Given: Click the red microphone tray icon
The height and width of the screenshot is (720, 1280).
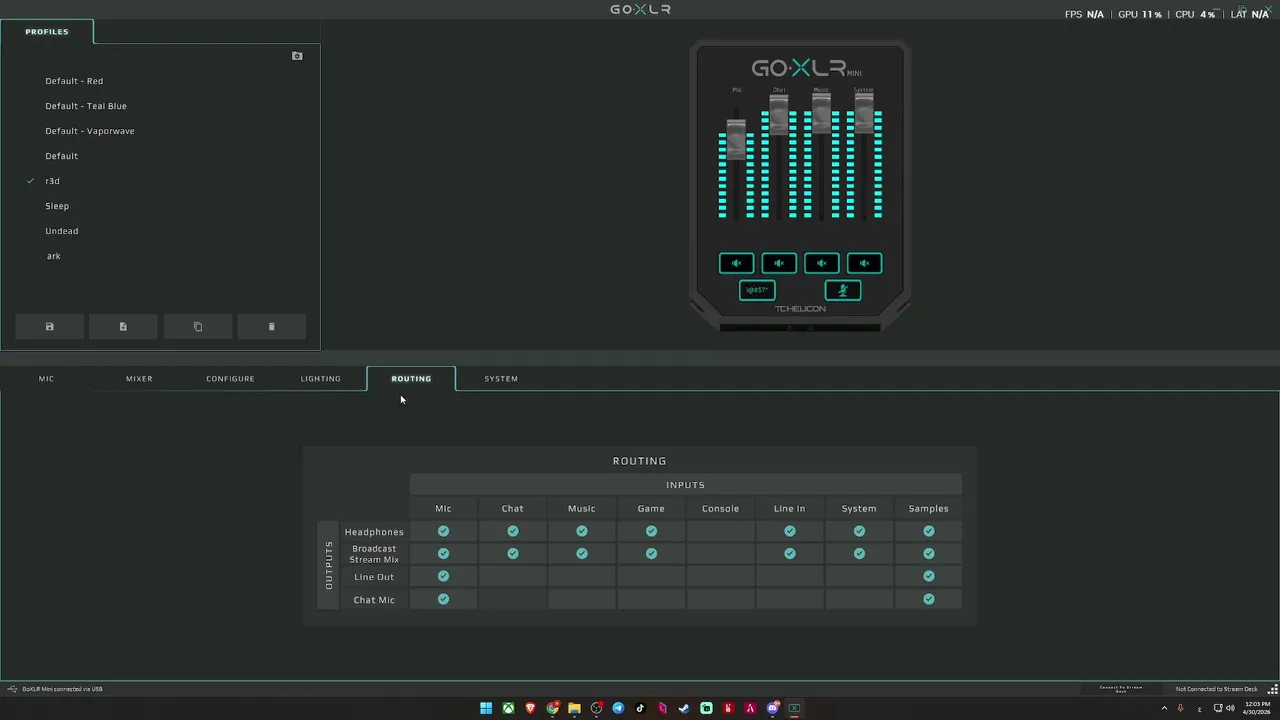Looking at the screenshot, I should coord(1181,708).
